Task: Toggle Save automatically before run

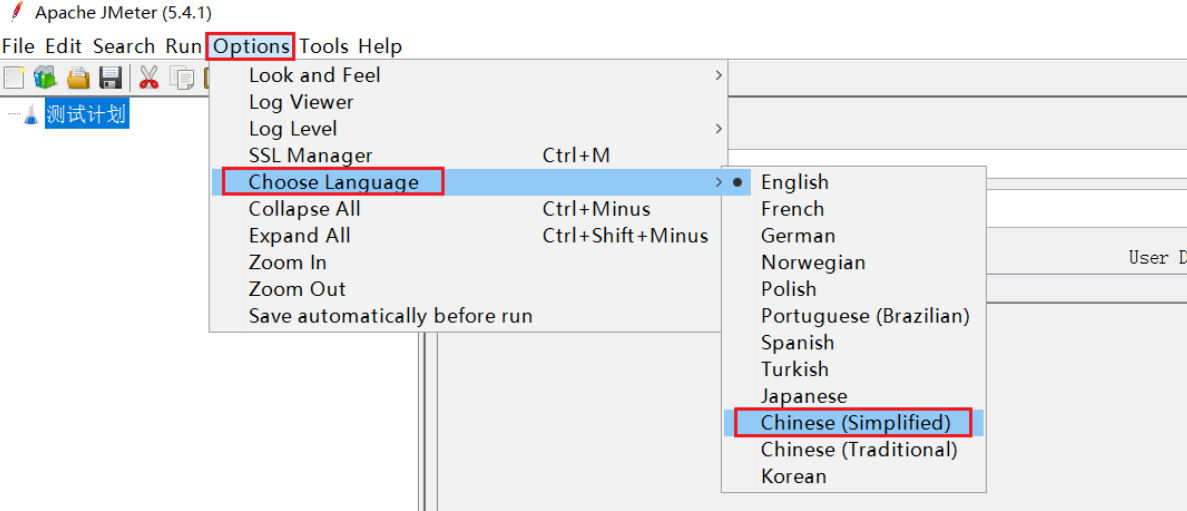Action: 390,316
